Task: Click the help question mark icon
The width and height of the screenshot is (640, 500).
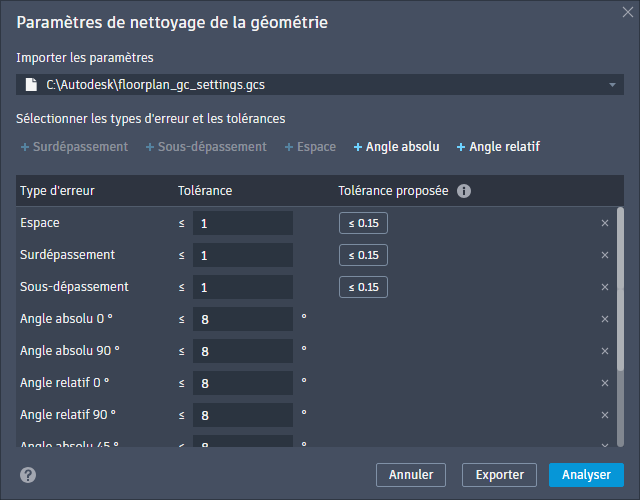Action: [28, 475]
